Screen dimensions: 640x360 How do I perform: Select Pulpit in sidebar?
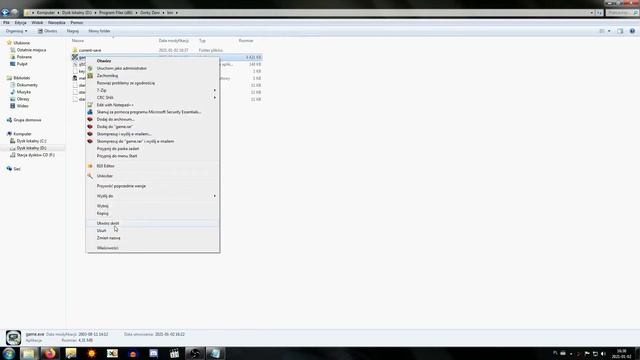pos(22,64)
